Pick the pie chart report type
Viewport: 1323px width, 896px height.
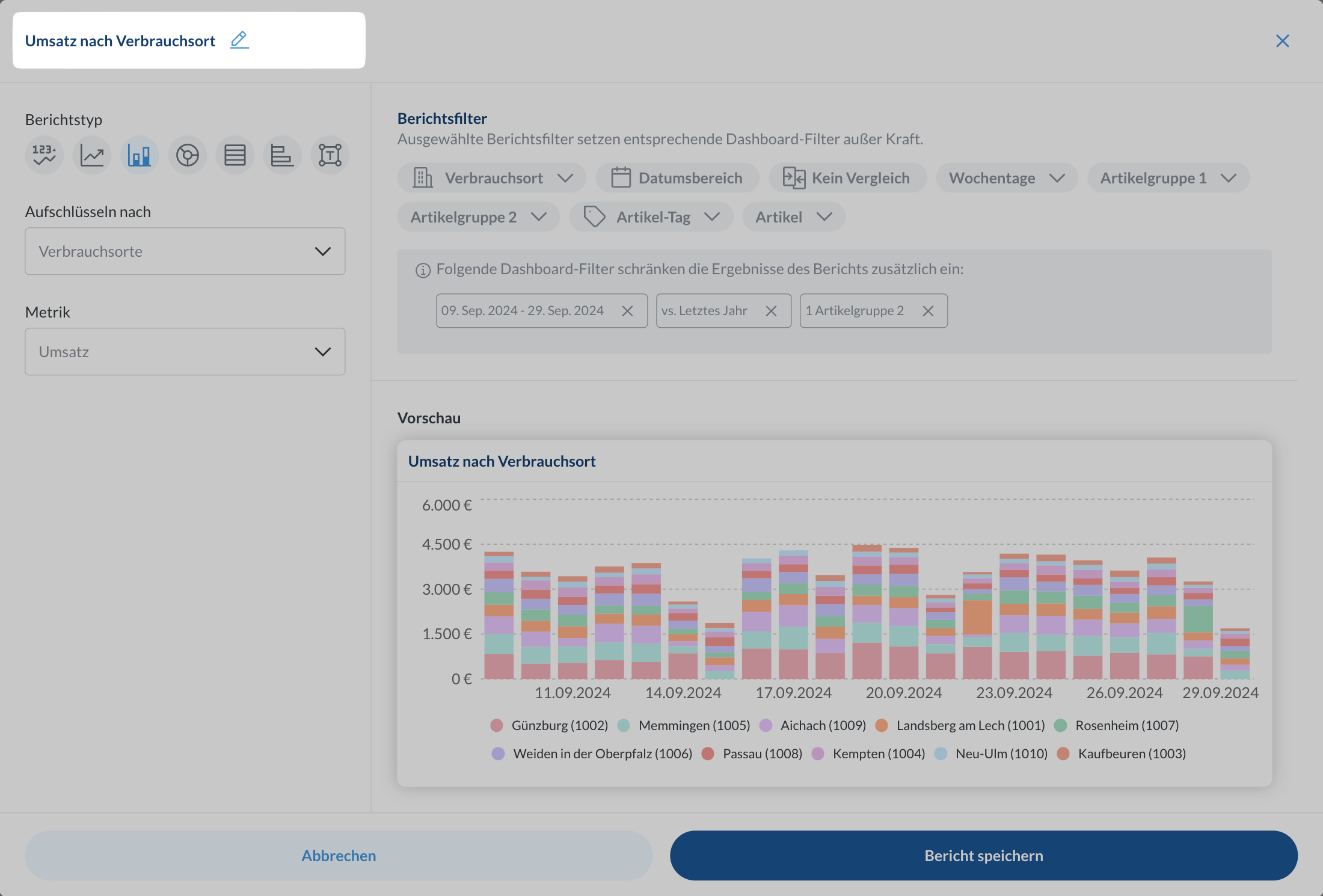pyautogui.click(x=187, y=155)
